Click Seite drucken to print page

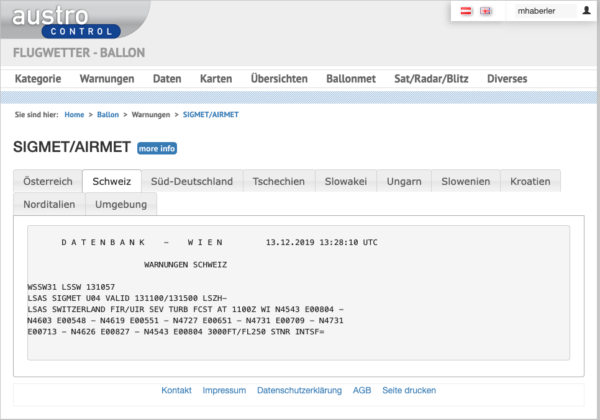click(x=409, y=390)
